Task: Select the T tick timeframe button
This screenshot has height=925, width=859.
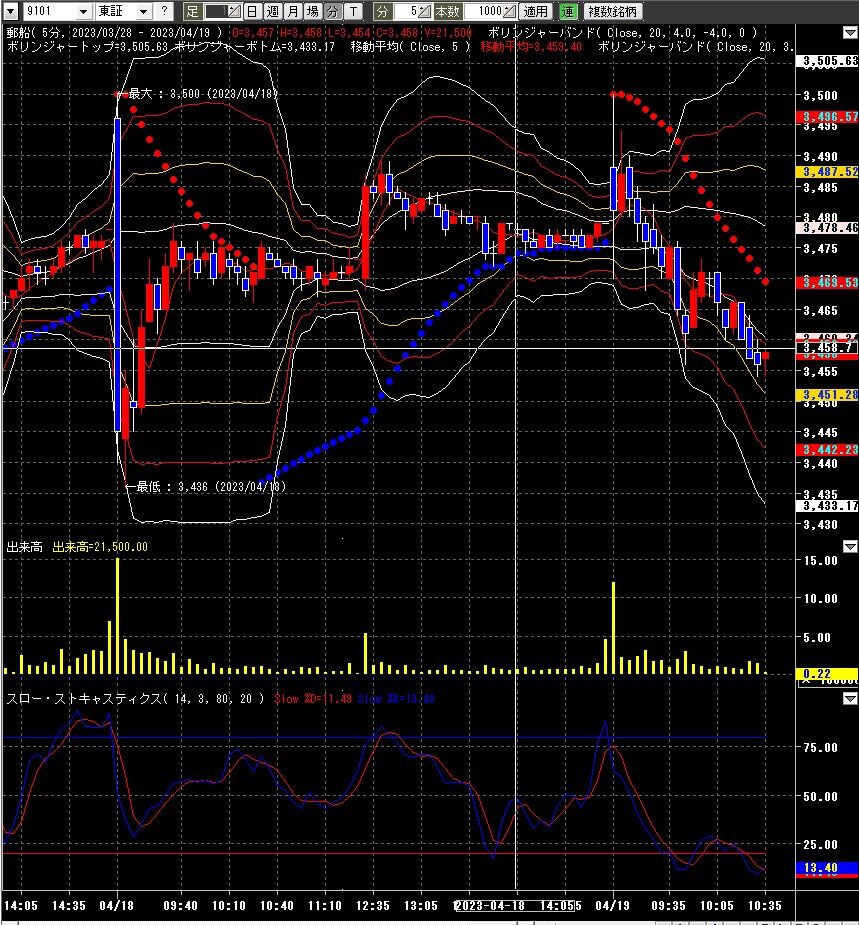Action: click(353, 11)
